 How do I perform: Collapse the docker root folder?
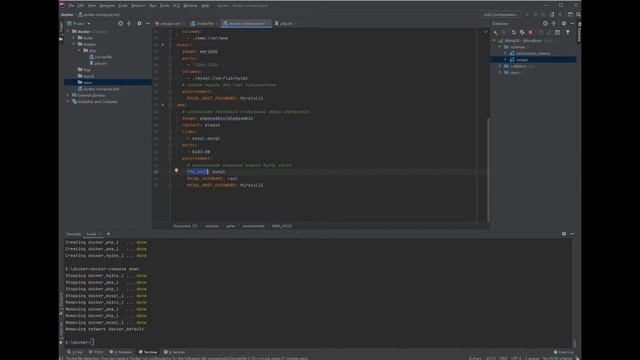tap(69, 31)
